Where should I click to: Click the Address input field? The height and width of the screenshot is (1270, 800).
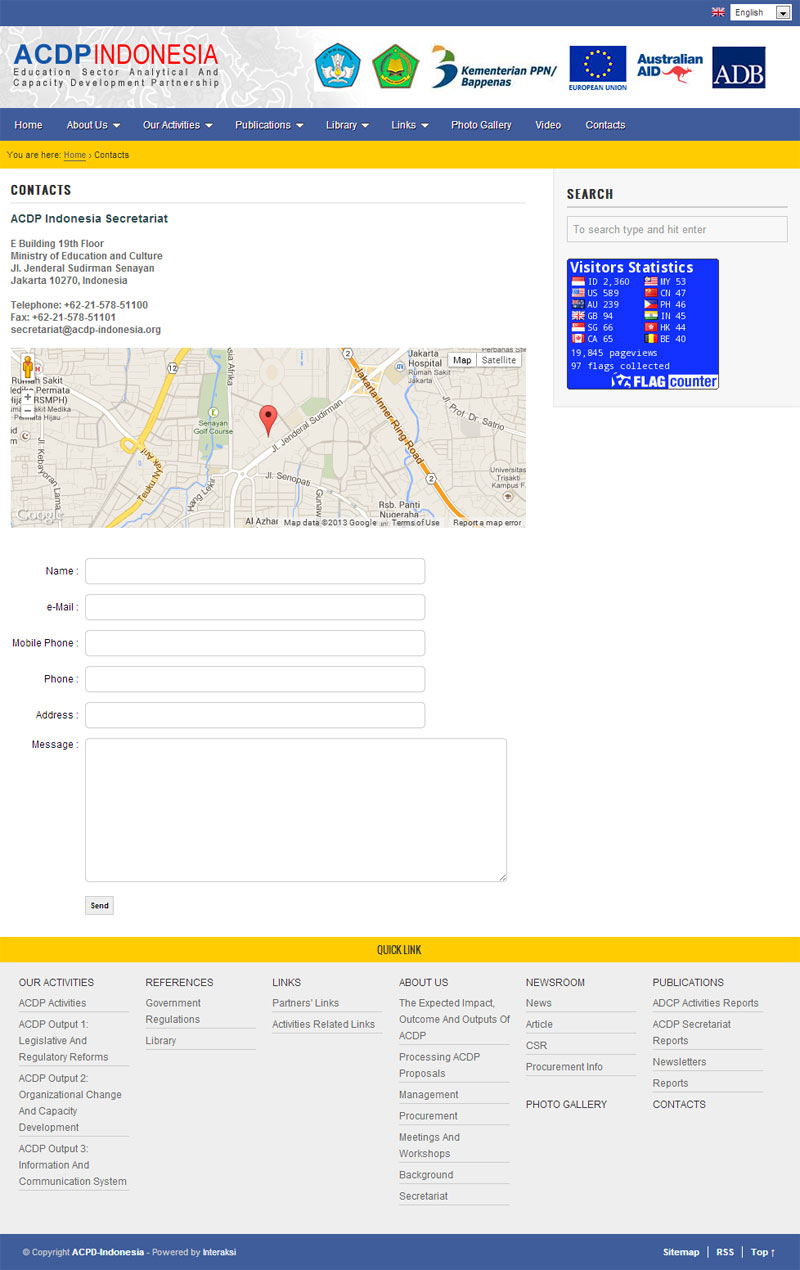[x=255, y=715]
